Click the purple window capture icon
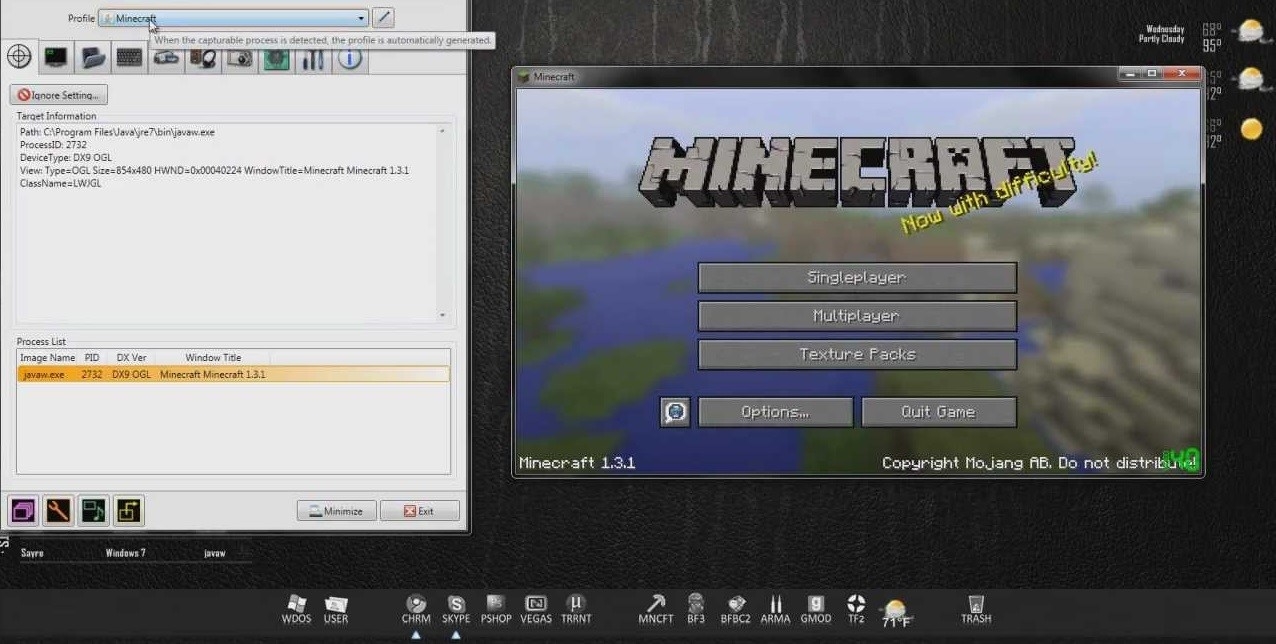 [x=24, y=511]
